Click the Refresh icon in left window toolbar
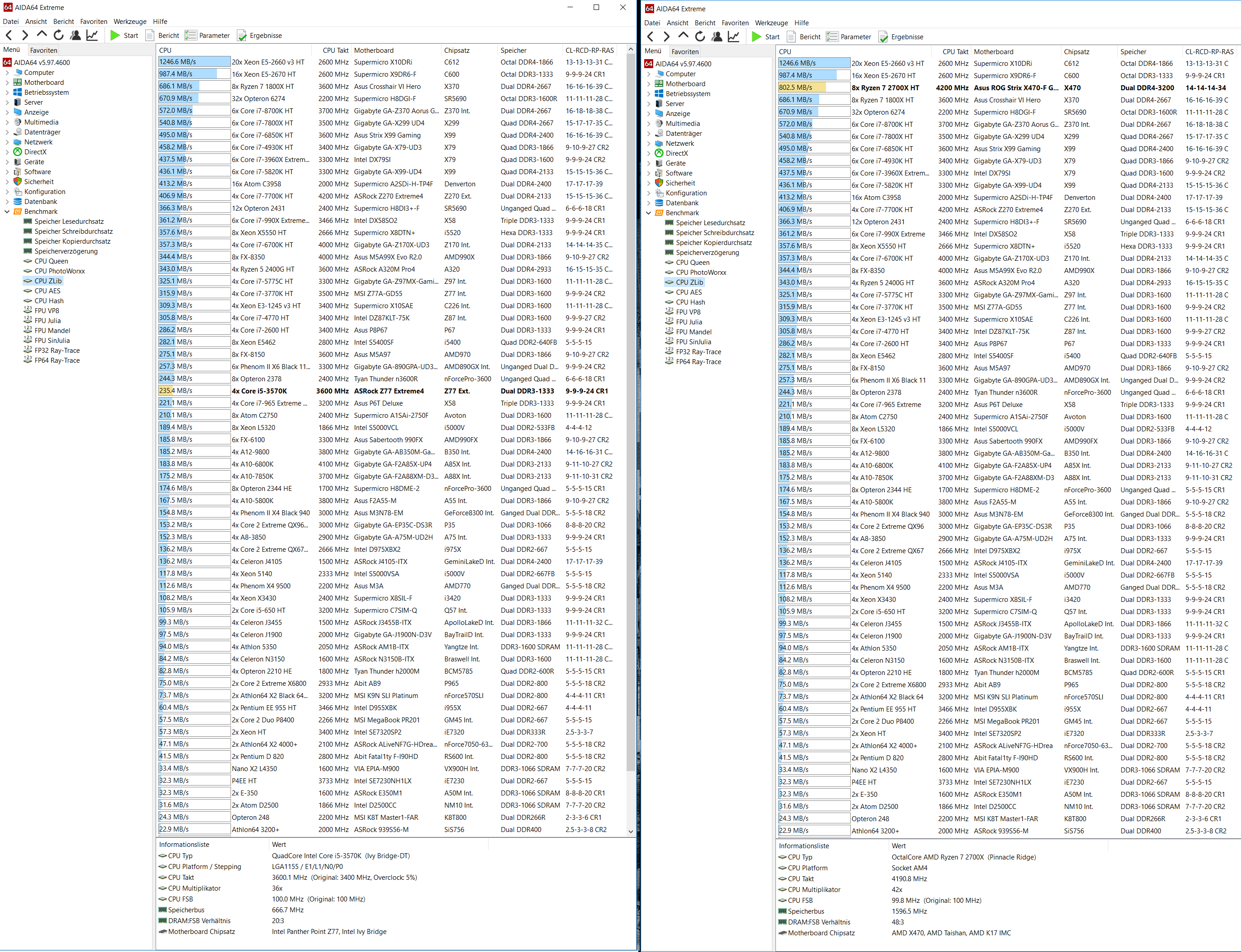This screenshot has height=952, width=1241. [58, 35]
